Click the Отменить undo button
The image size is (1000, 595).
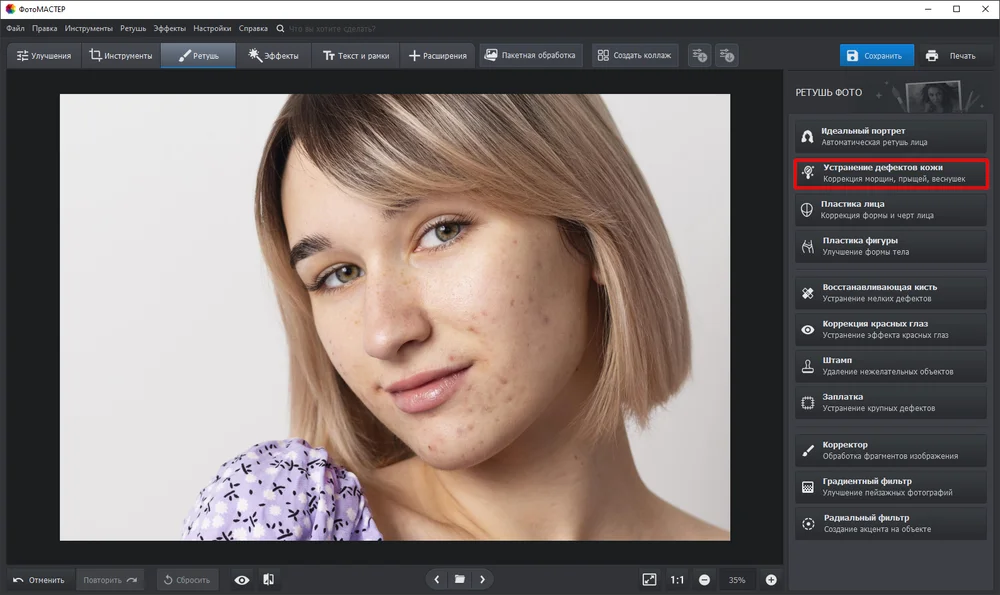click(40, 580)
